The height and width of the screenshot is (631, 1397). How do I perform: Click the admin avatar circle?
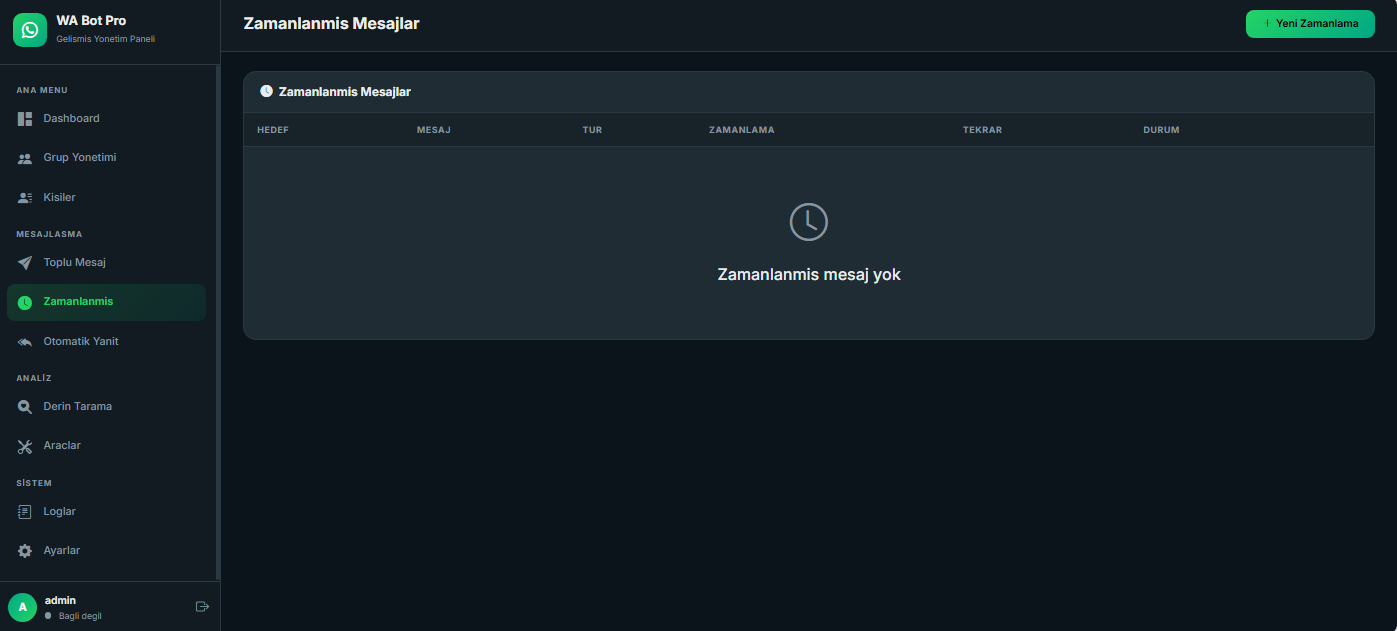tap(22, 607)
